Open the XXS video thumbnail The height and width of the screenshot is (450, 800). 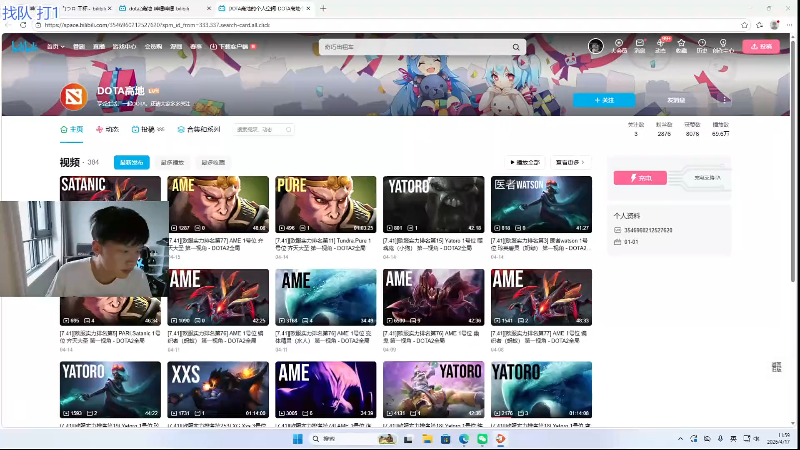click(218, 390)
